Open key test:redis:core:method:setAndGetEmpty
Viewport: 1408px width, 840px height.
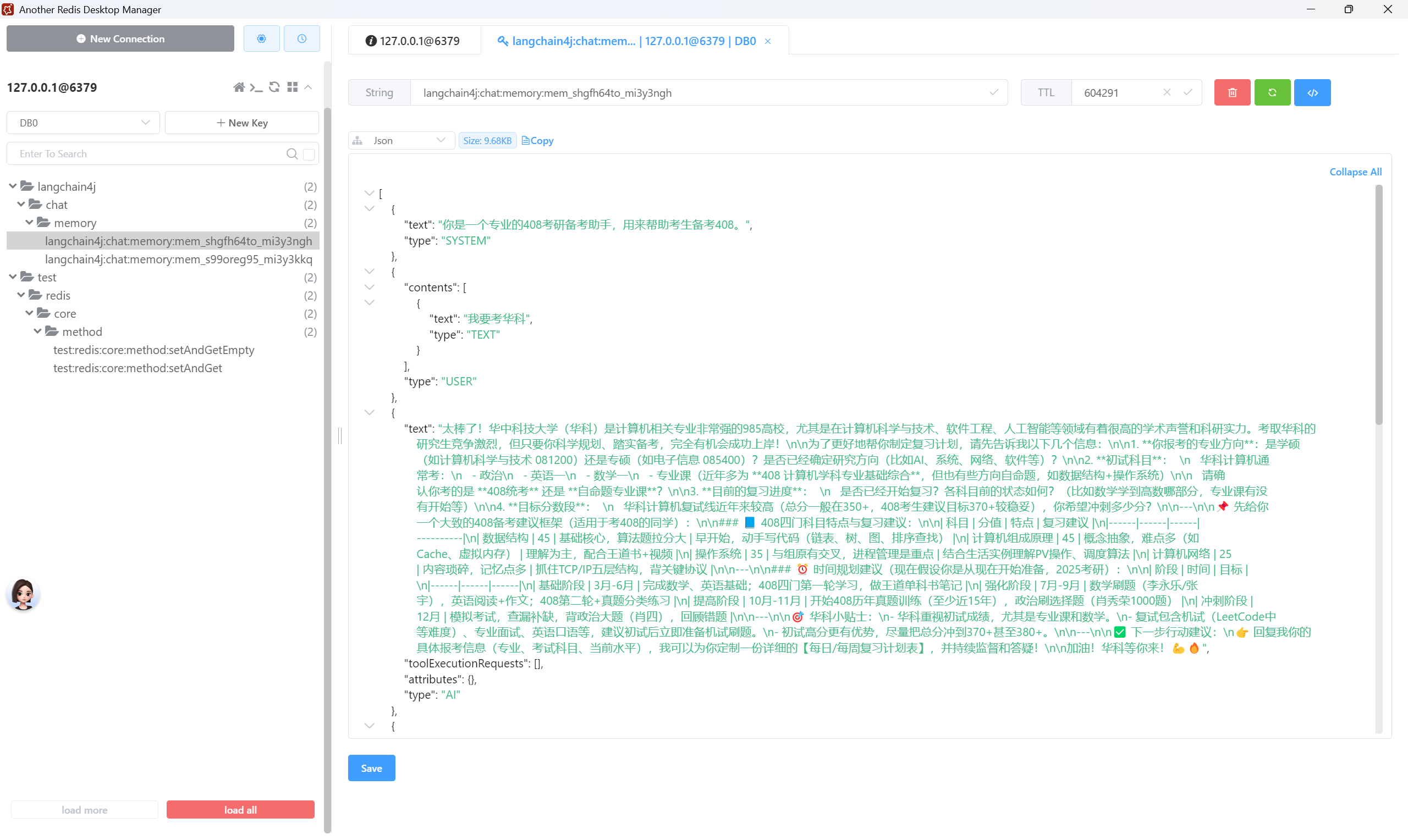(154, 350)
